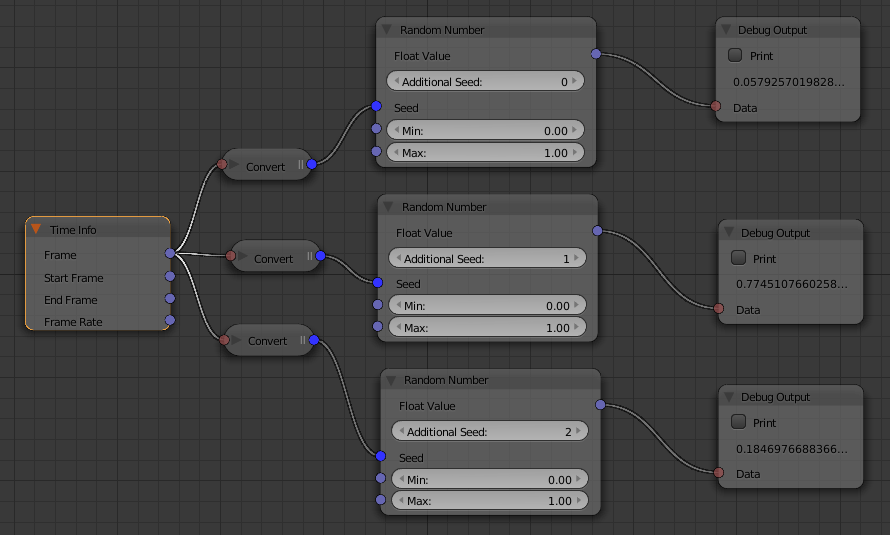The image size is (890, 535).
Task: Click the debug value text 0.0579257019828
Action: [788, 82]
